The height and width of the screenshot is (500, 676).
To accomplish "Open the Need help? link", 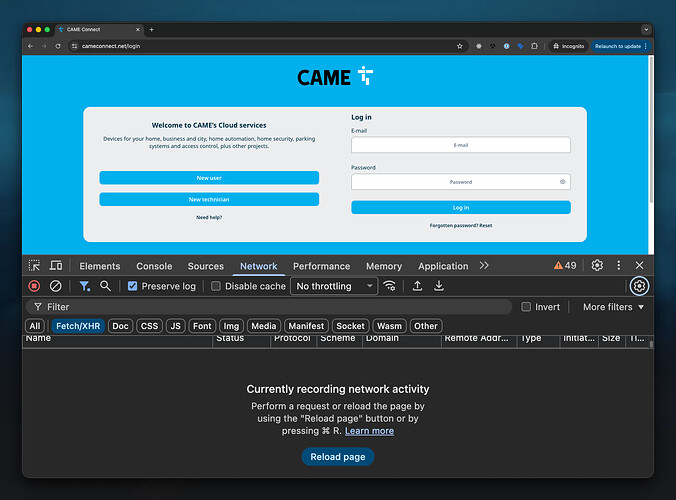I will click(x=209, y=217).
